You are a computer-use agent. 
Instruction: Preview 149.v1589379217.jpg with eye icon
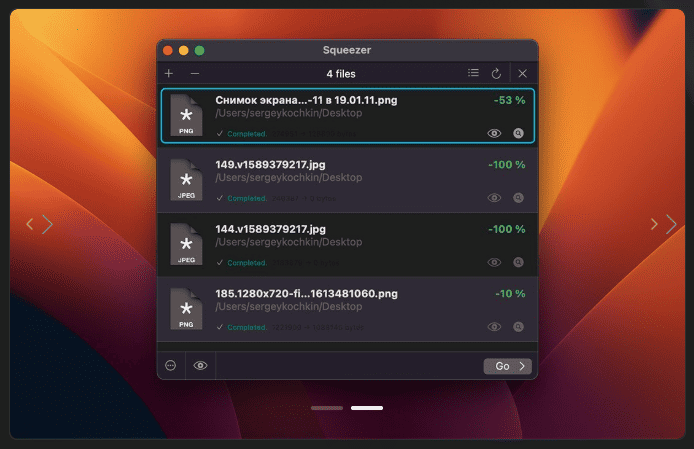(x=494, y=198)
